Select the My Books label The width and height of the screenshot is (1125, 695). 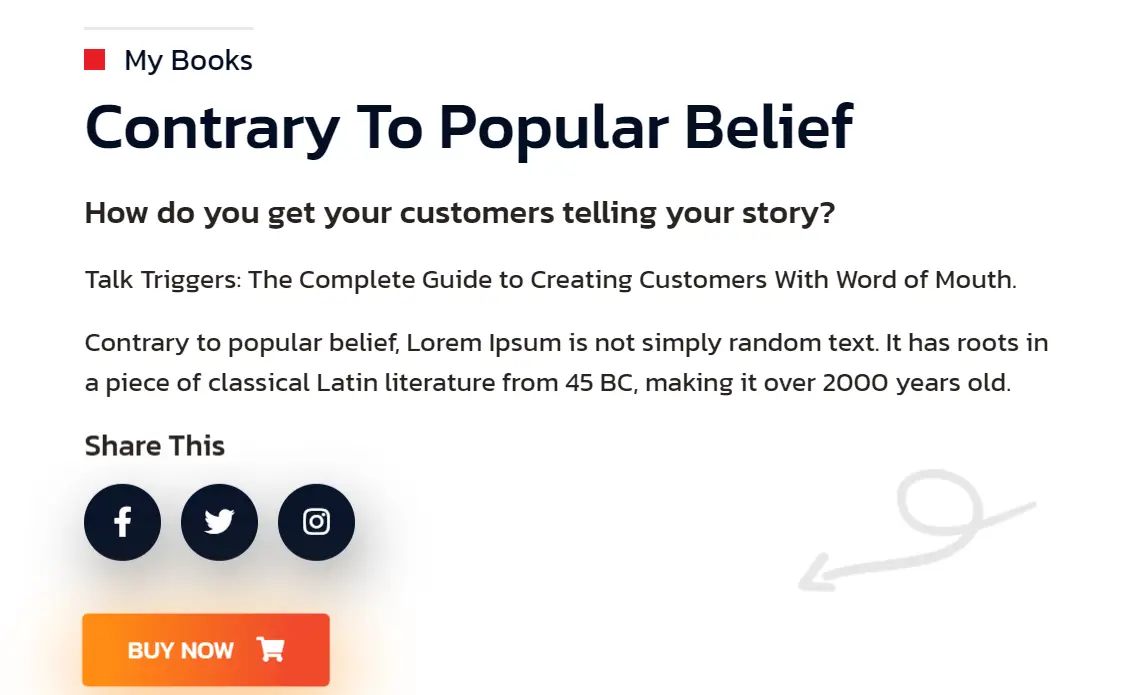coord(189,61)
